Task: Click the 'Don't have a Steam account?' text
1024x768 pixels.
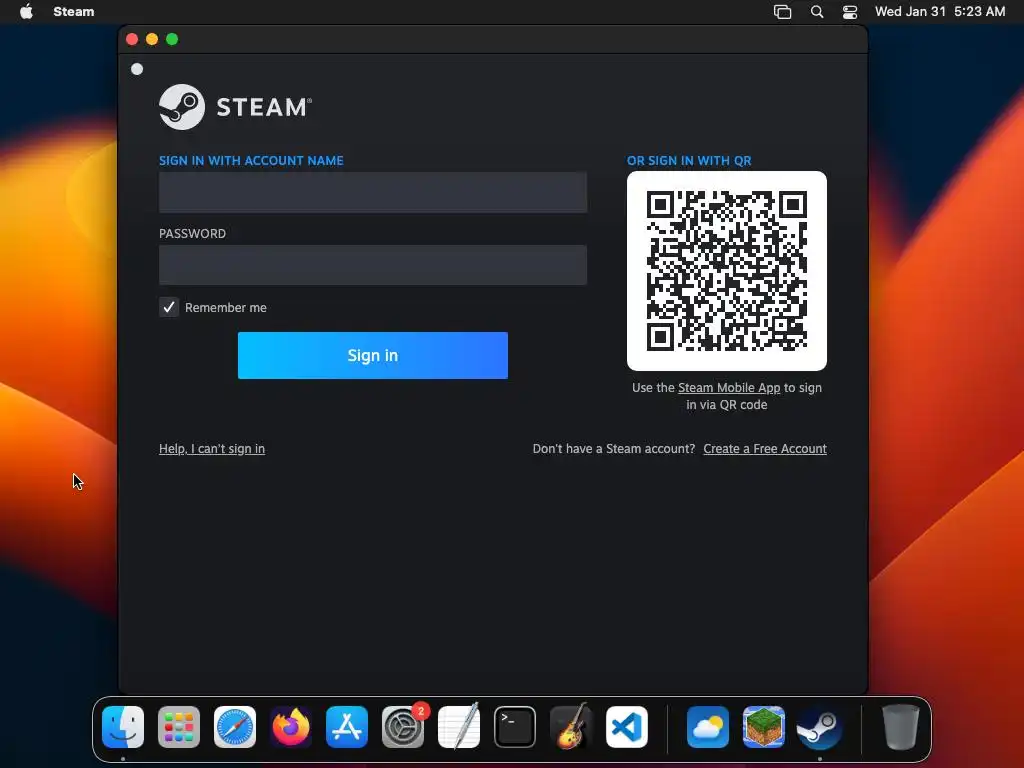Action: click(x=614, y=449)
